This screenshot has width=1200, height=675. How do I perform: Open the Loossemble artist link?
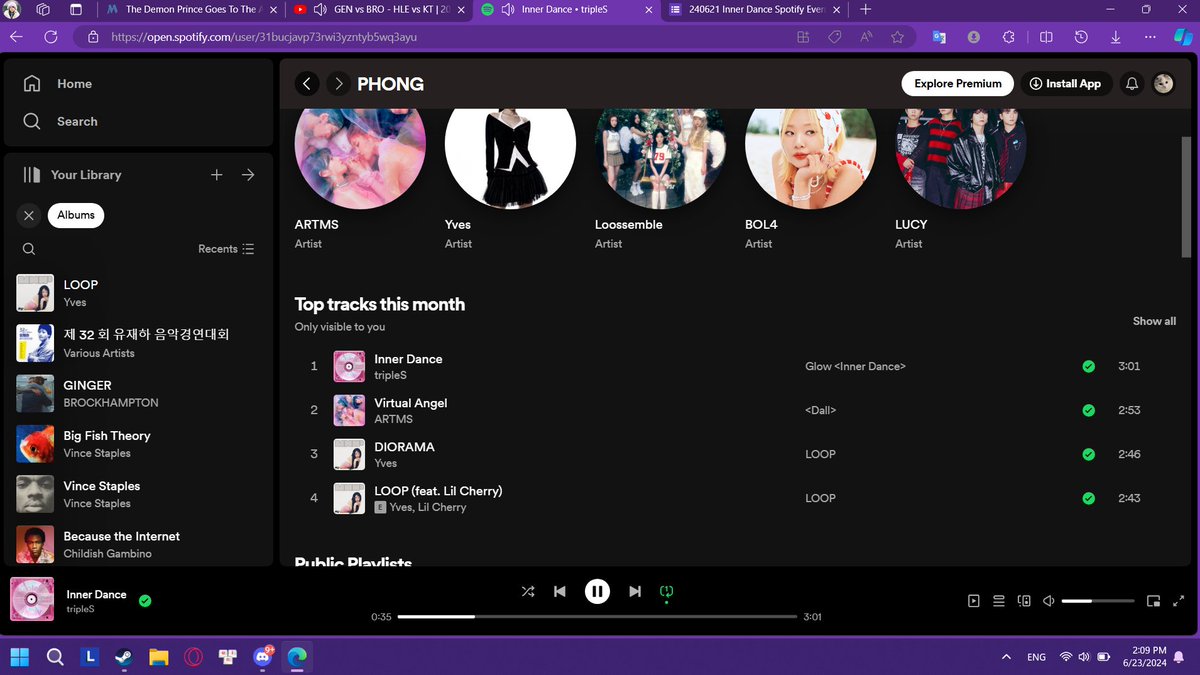point(628,225)
